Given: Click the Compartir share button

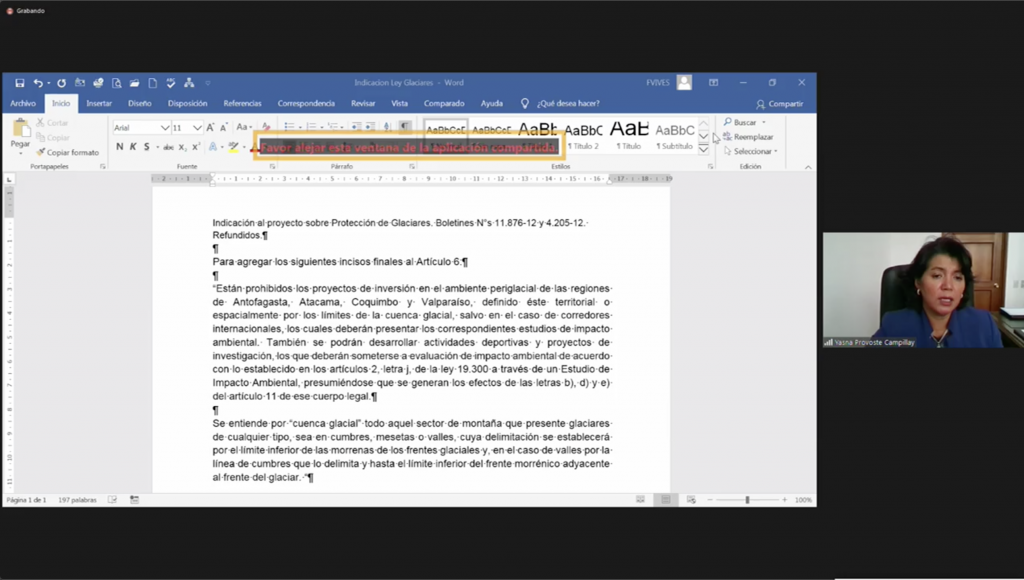Looking at the screenshot, I should [780, 104].
